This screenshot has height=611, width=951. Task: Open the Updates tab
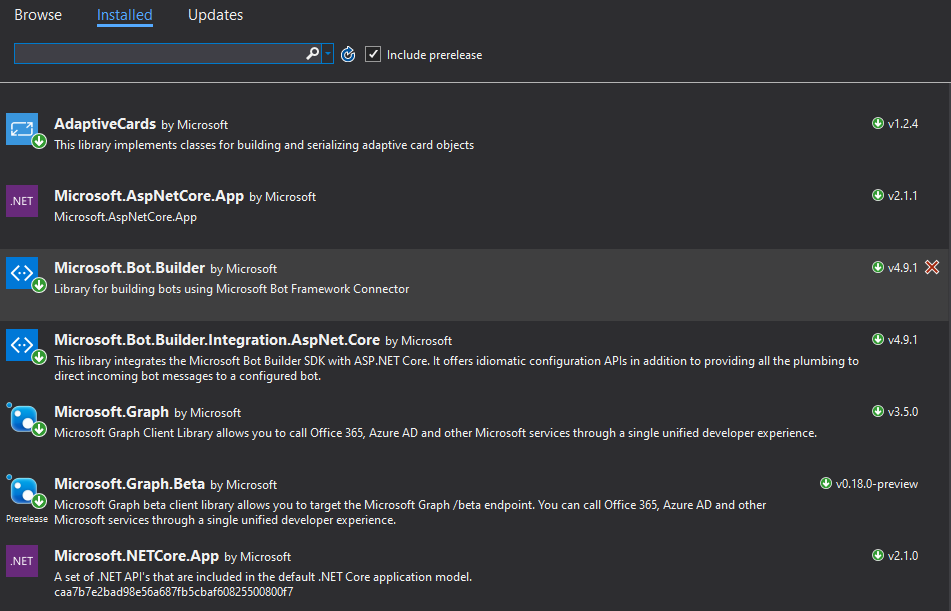[215, 15]
